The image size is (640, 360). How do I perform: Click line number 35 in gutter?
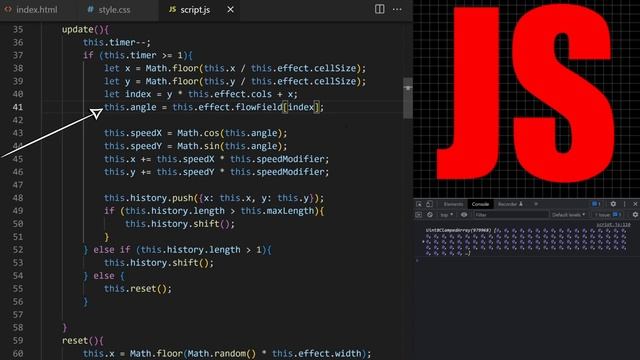tap(18, 29)
